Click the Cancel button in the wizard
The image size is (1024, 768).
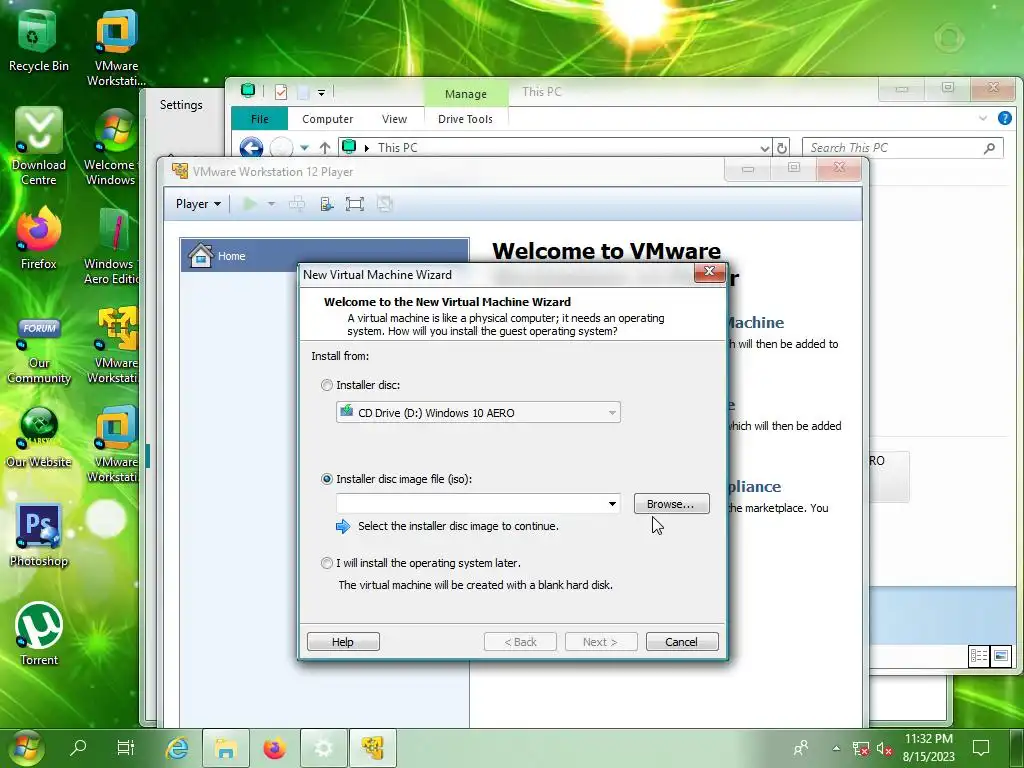[682, 642]
